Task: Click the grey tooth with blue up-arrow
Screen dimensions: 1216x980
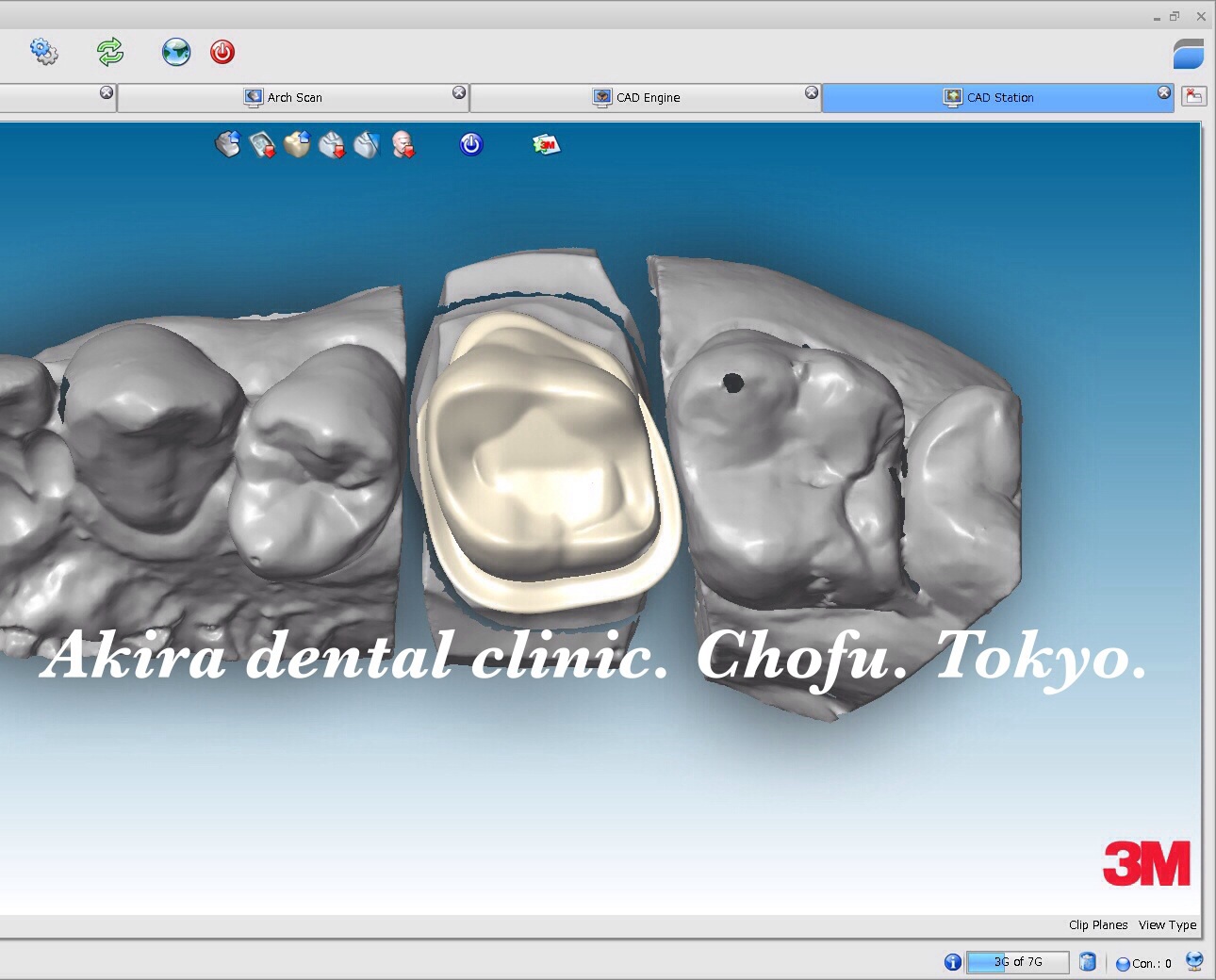Action: click(228, 144)
